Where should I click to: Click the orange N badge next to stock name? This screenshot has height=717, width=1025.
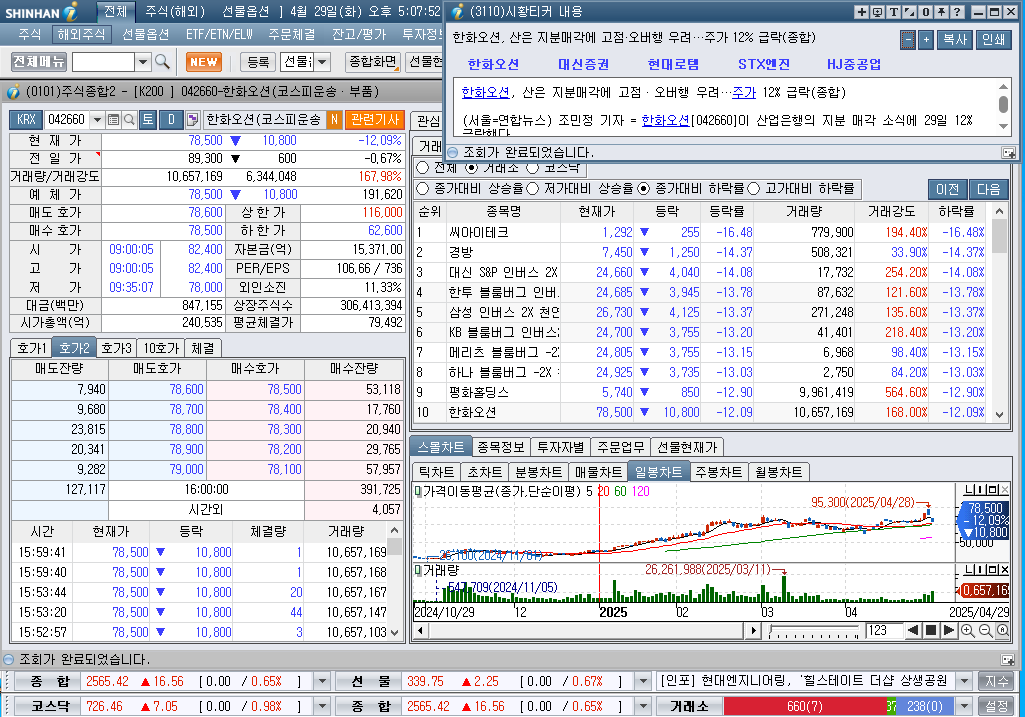(334, 120)
